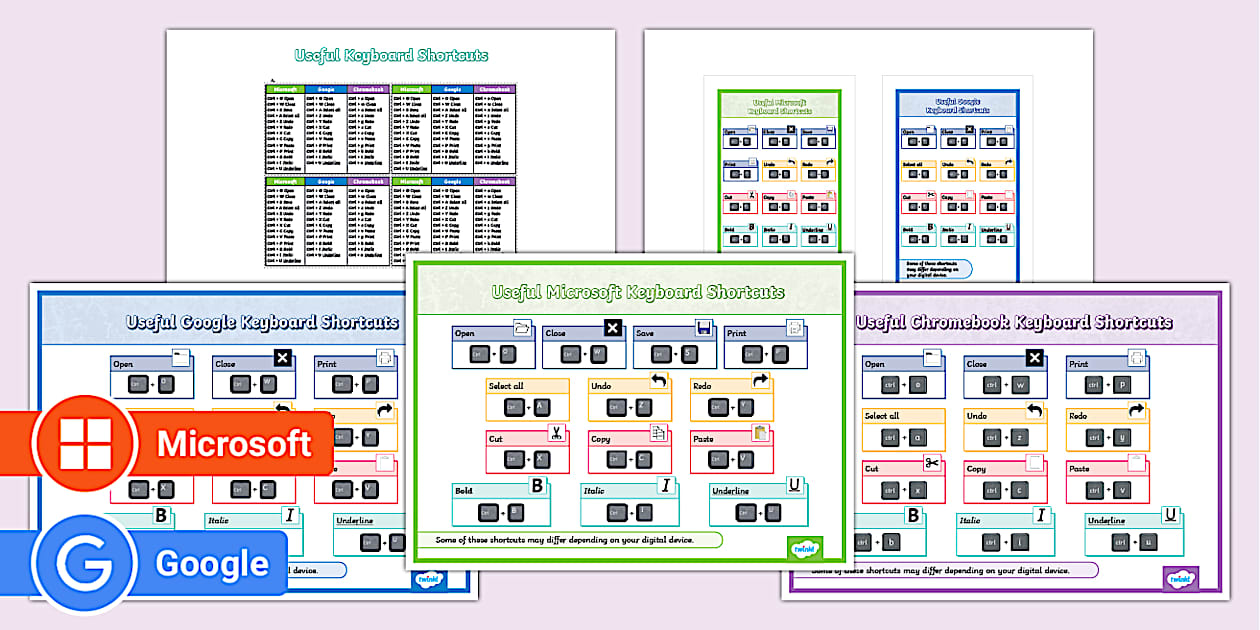Click the Useful Chromebook Keyboard Shortcuts title
Screen dimensions: 1260x630
pos(1013,322)
